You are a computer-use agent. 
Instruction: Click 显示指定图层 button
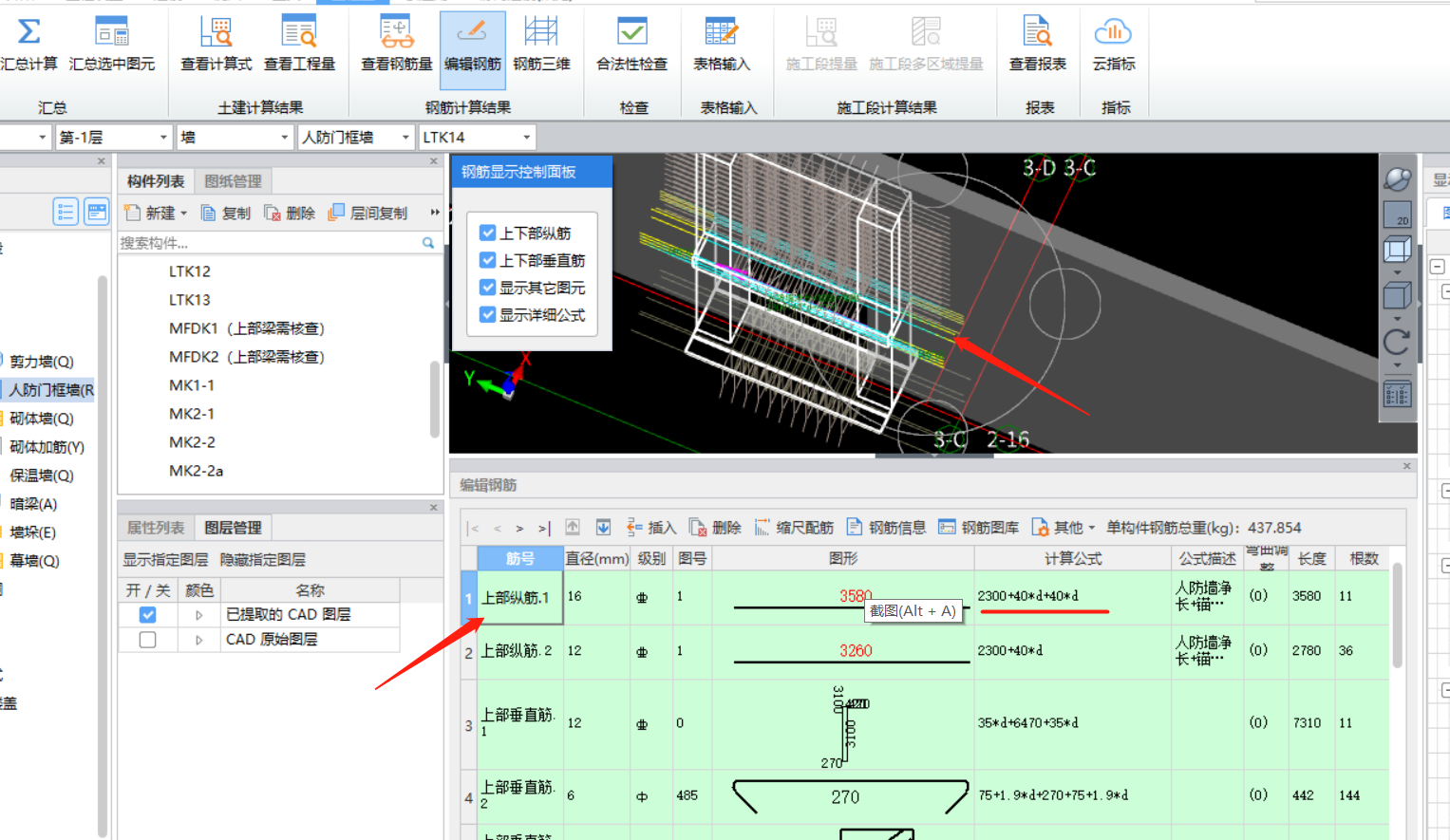(x=165, y=560)
